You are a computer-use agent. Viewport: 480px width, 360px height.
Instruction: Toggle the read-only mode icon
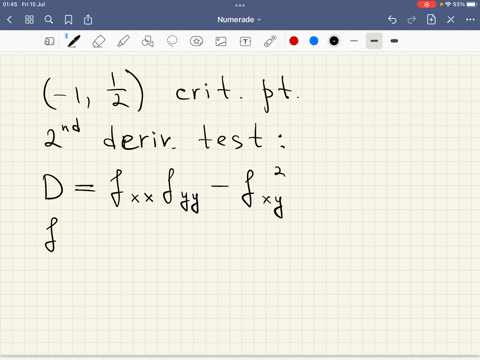pyautogui.click(x=49, y=41)
